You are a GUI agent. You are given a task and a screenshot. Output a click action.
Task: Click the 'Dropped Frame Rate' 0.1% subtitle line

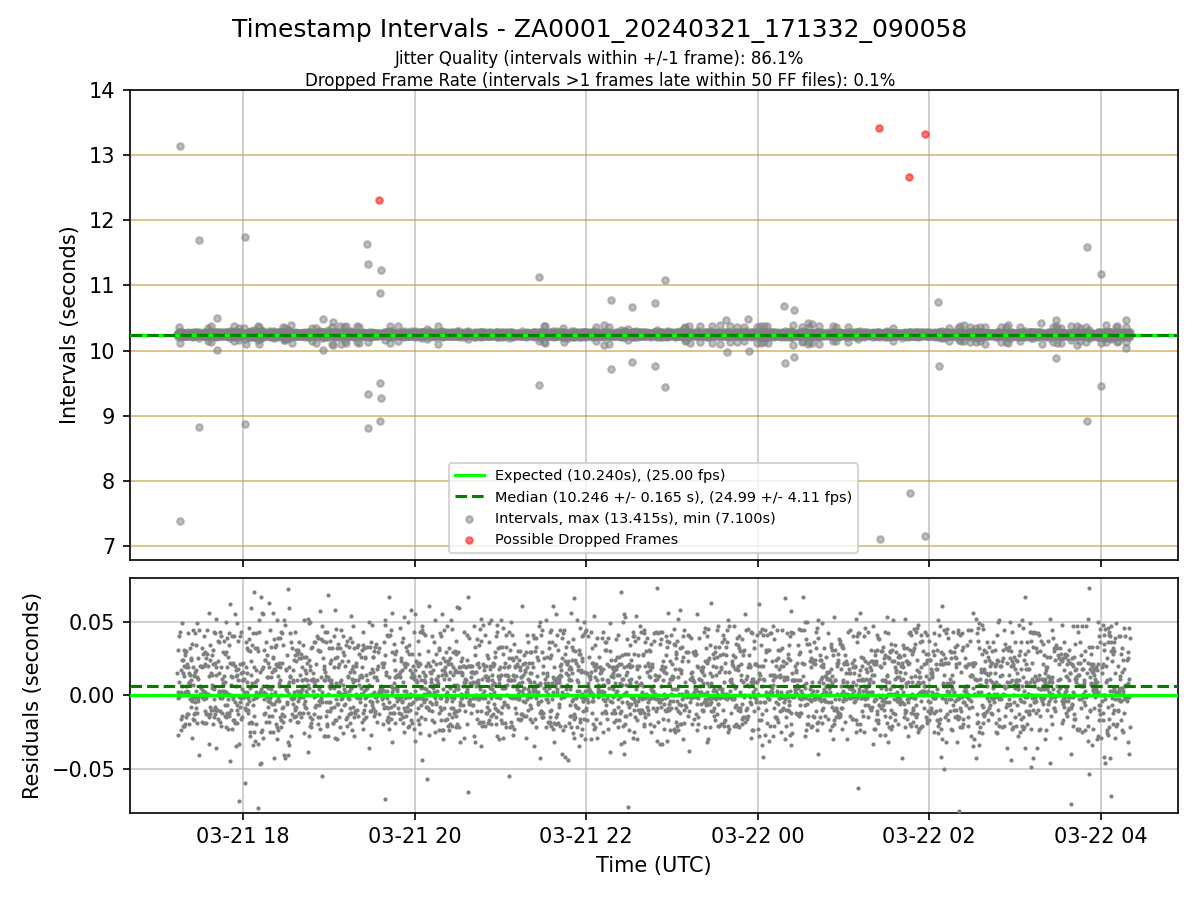pos(599,79)
